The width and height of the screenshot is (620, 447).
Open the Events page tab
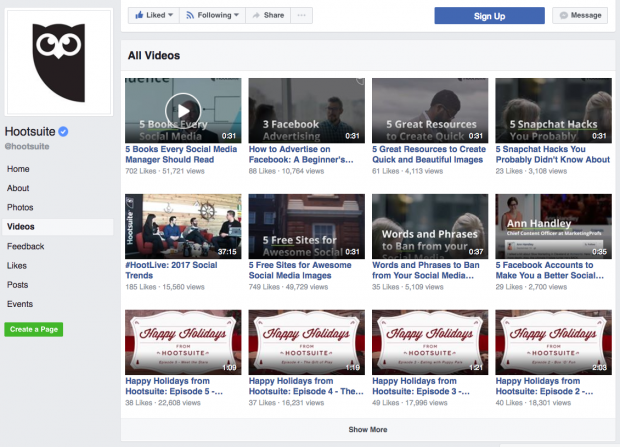tap(20, 304)
